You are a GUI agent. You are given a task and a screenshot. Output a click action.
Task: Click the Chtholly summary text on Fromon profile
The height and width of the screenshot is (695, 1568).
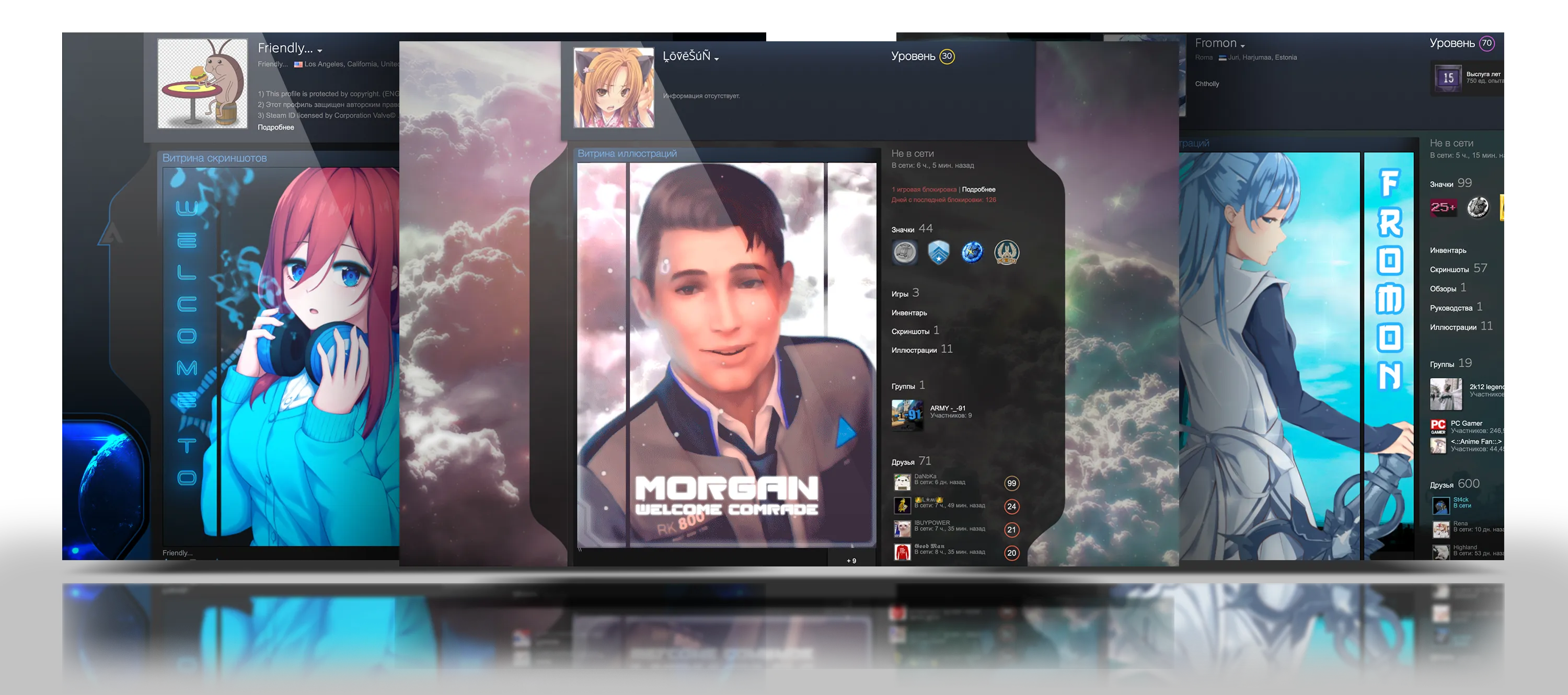(1206, 84)
